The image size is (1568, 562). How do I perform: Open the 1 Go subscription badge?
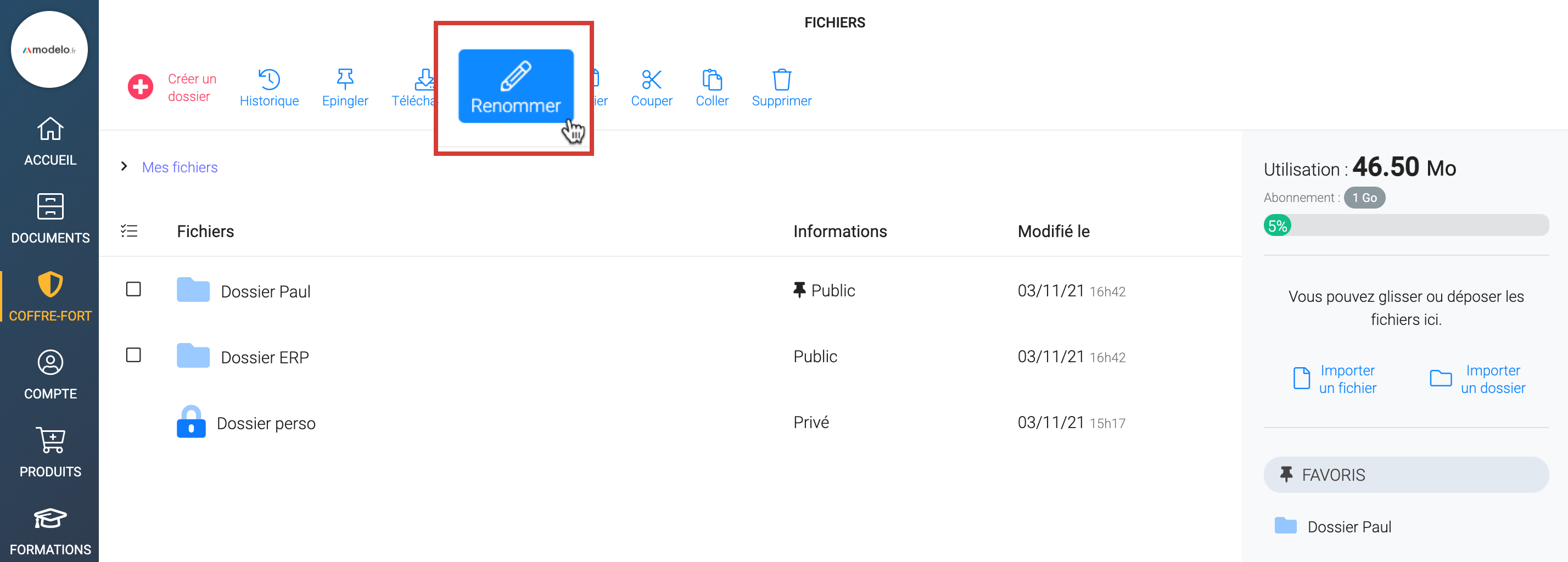pos(1364,198)
